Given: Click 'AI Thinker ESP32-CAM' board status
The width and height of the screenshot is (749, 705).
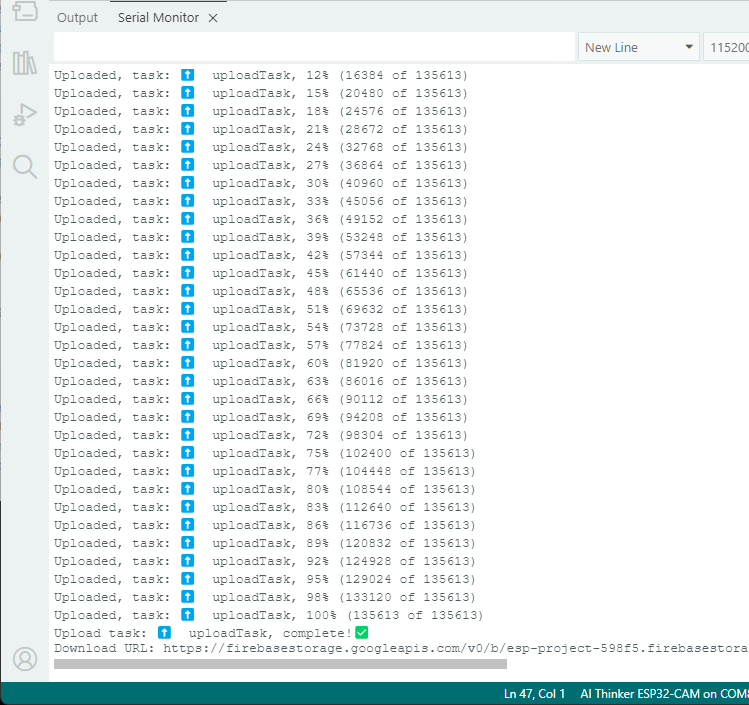Looking at the screenshot, I should pos(644,694).
